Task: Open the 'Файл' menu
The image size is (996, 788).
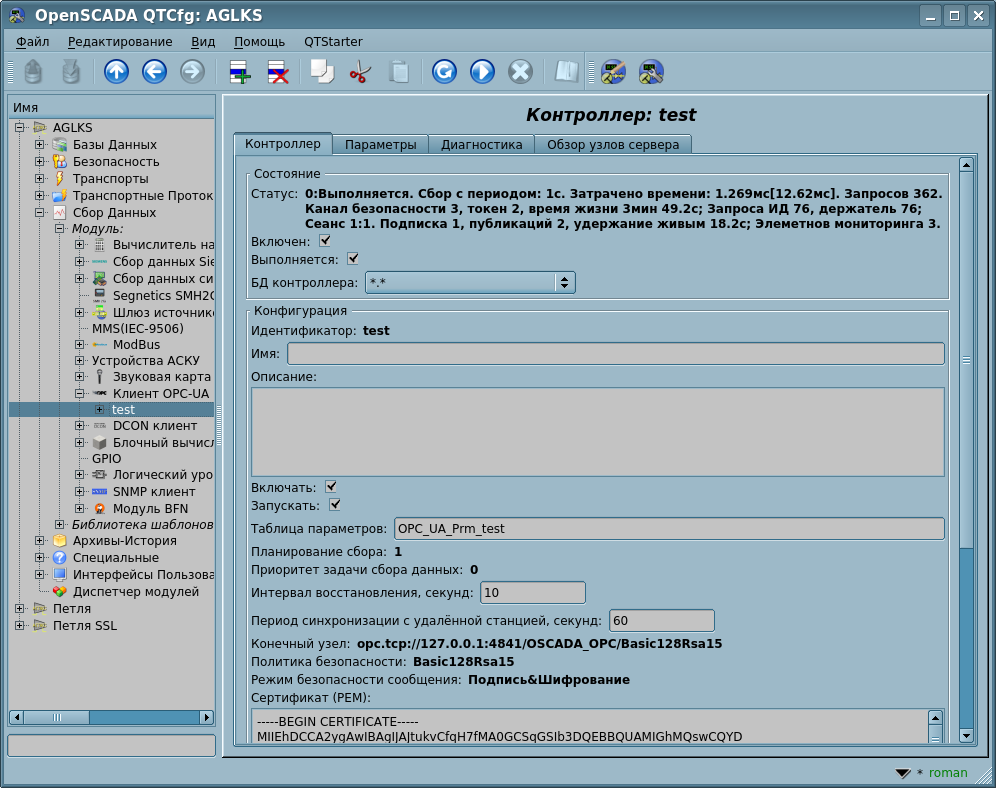Action: click(x=32, y=42)
